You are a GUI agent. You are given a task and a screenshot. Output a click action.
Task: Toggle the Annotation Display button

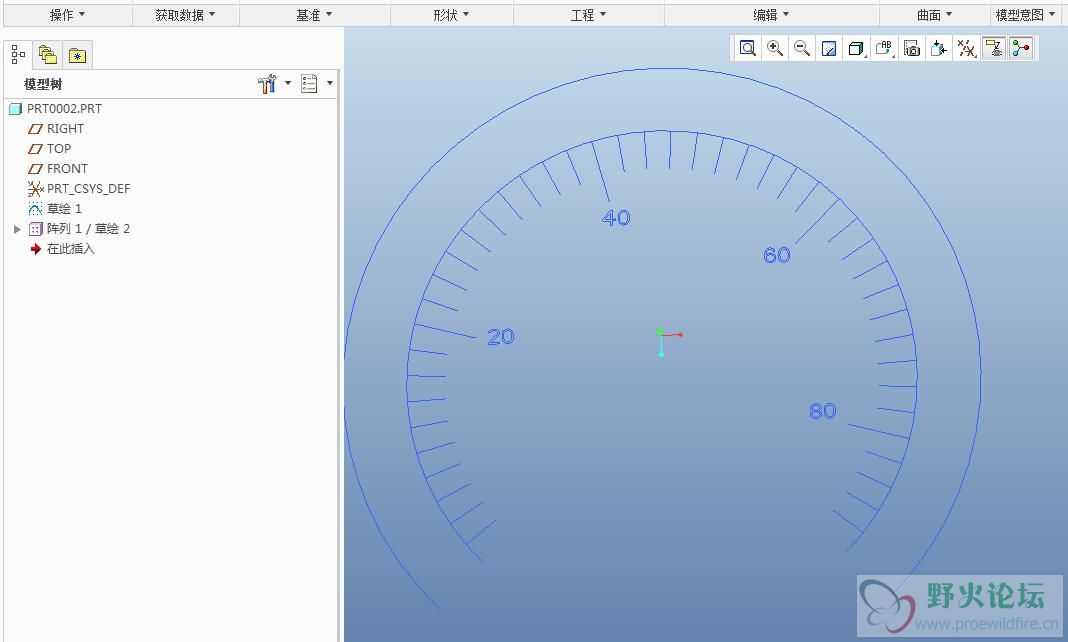pyautogui.click(x=994, y=48)
